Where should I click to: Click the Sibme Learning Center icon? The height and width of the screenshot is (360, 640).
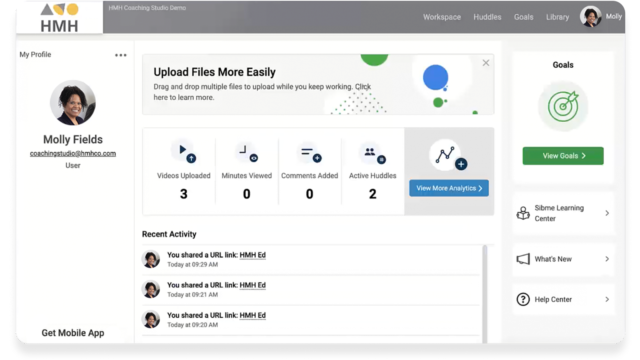click(x=523, y=213)
